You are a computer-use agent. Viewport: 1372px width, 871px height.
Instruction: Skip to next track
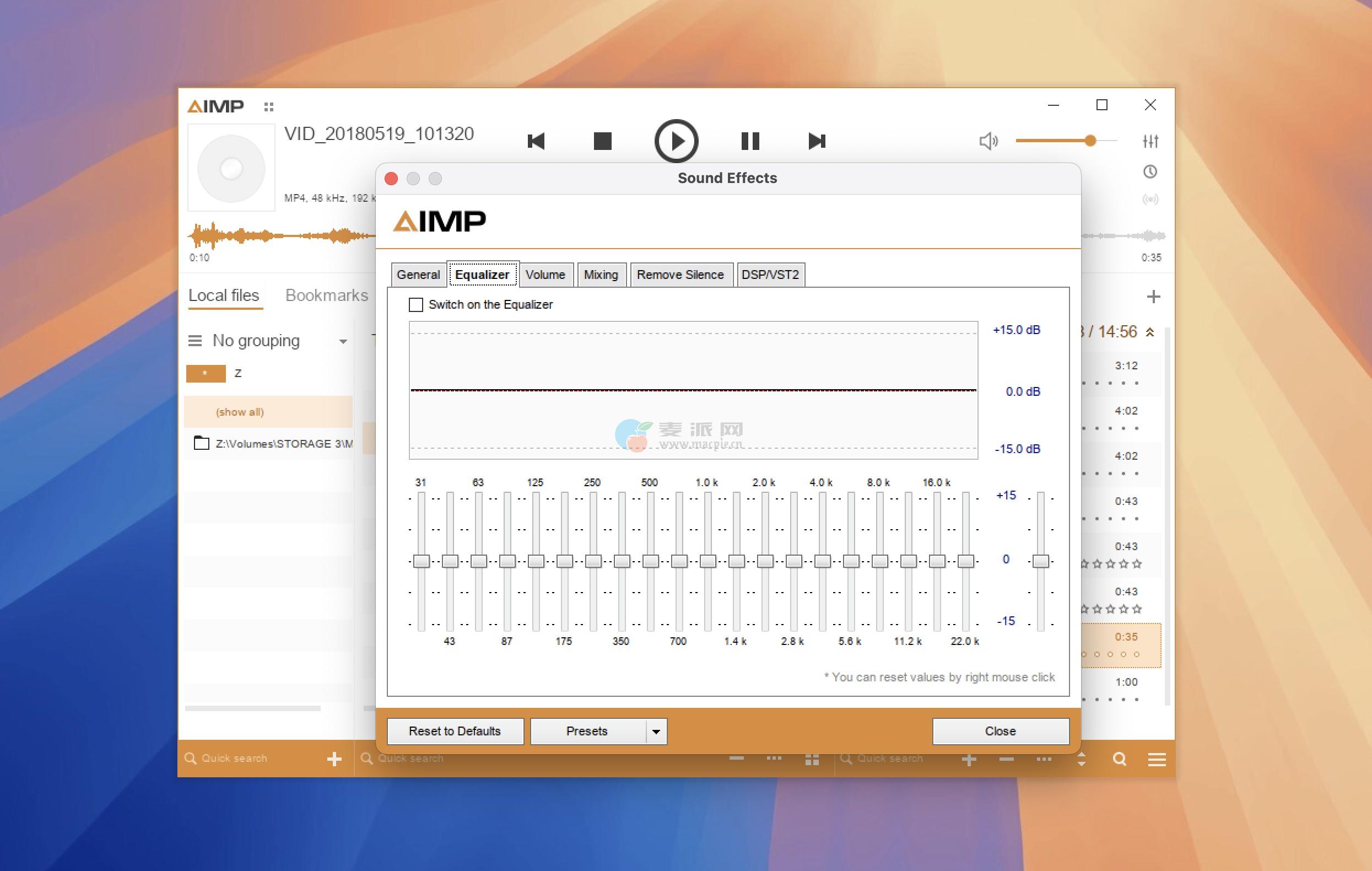point(817,141)
